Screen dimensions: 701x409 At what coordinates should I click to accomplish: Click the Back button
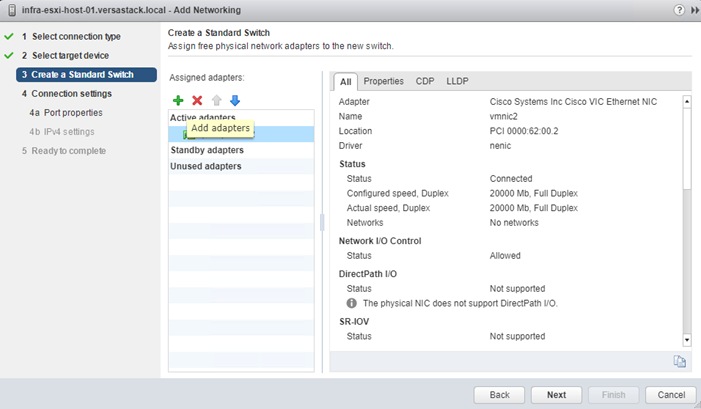pyautogui.click(x=499, y=395)
